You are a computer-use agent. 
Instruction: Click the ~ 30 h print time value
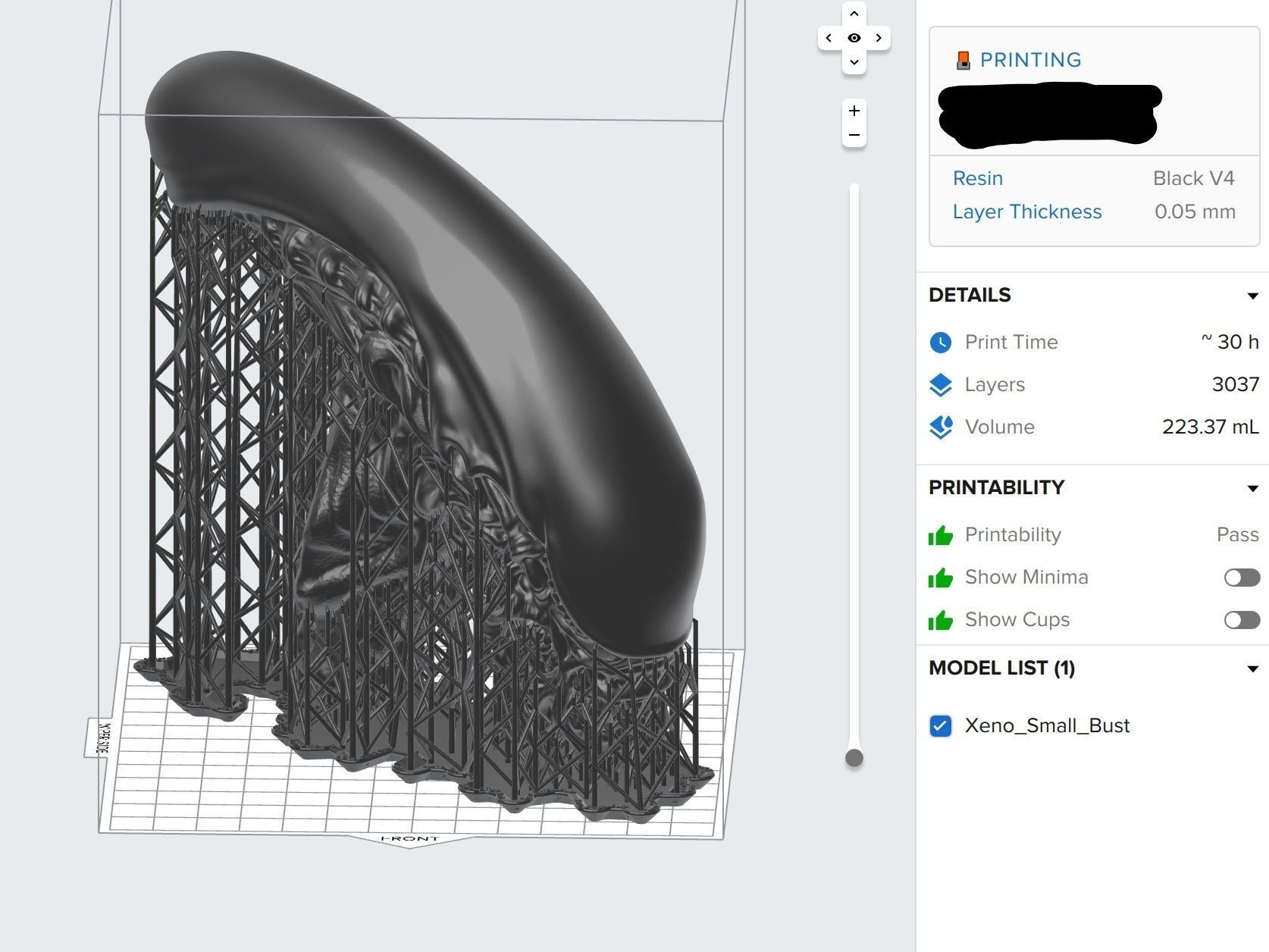click(x=1230, y=342)
